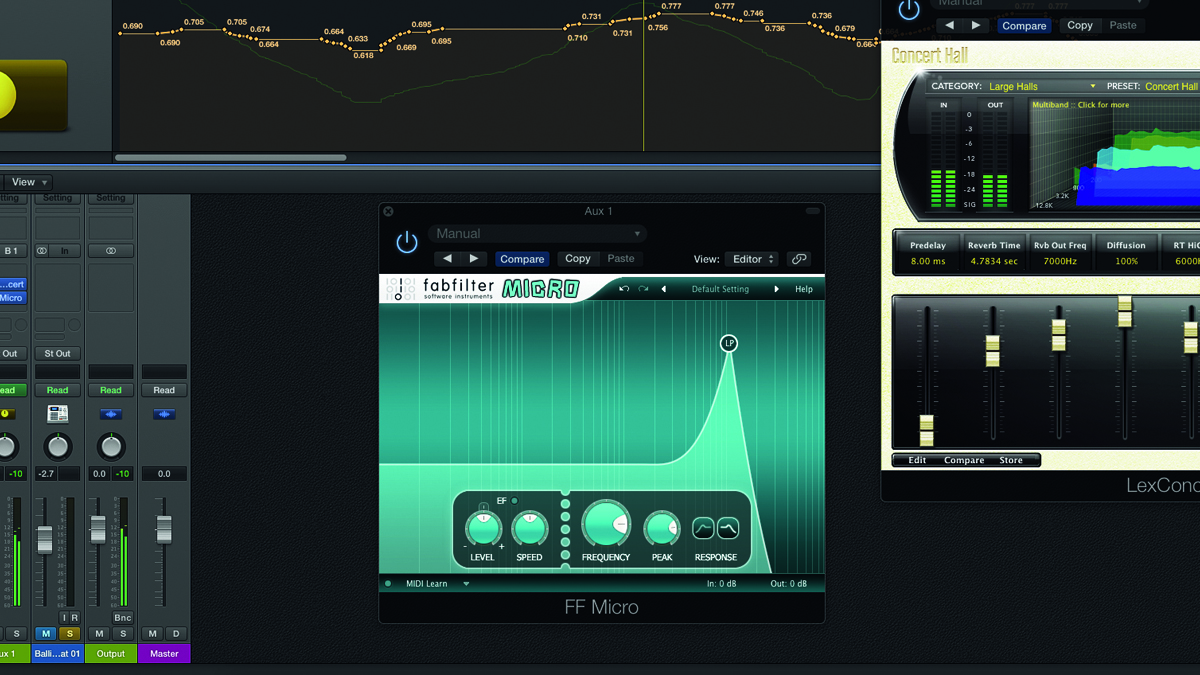
Task: Mute the Balli...at 01 channel
Action: (x=45, y=633)
